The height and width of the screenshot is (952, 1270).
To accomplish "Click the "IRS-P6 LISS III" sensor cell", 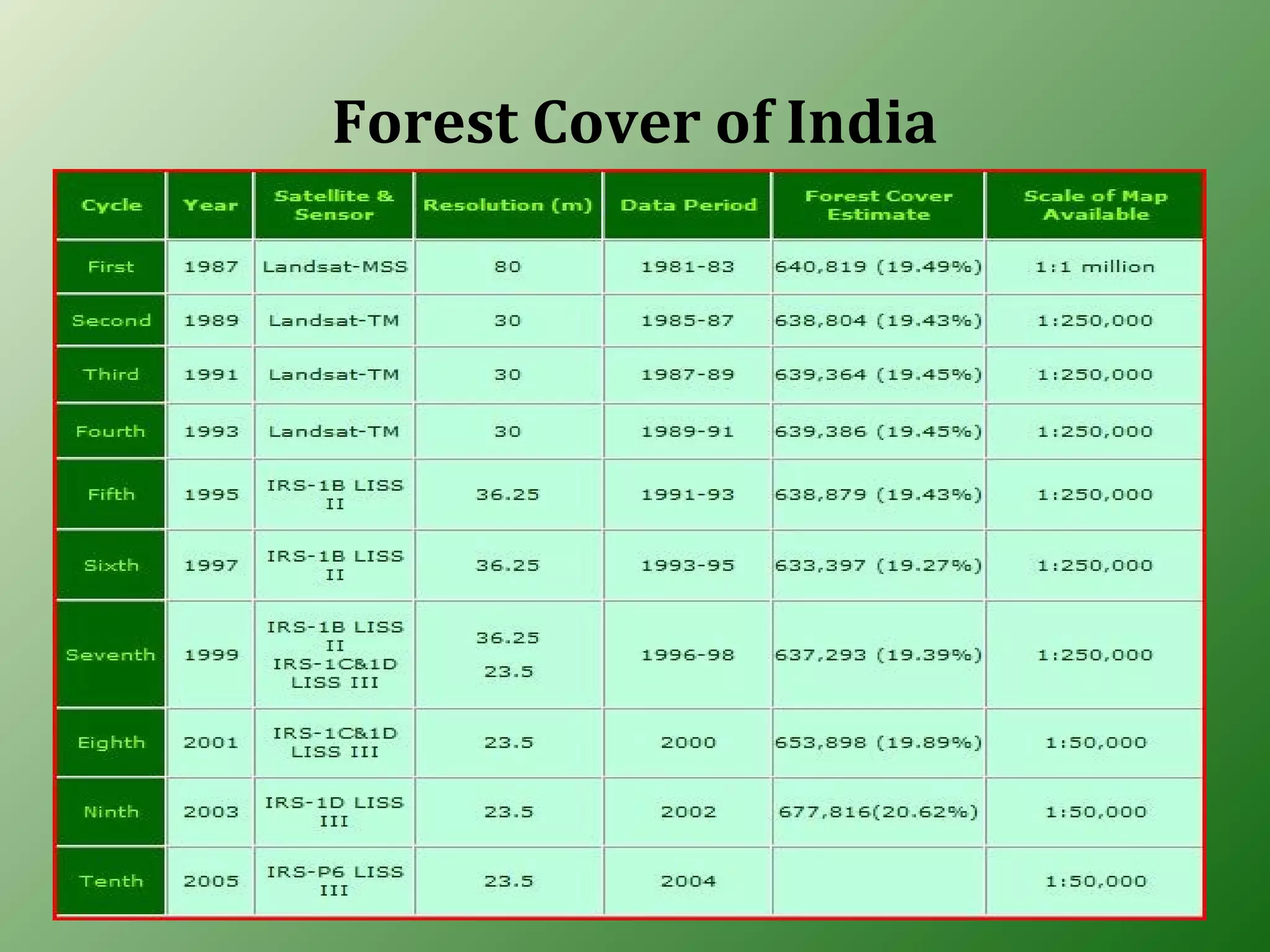I will pos(335,881).
